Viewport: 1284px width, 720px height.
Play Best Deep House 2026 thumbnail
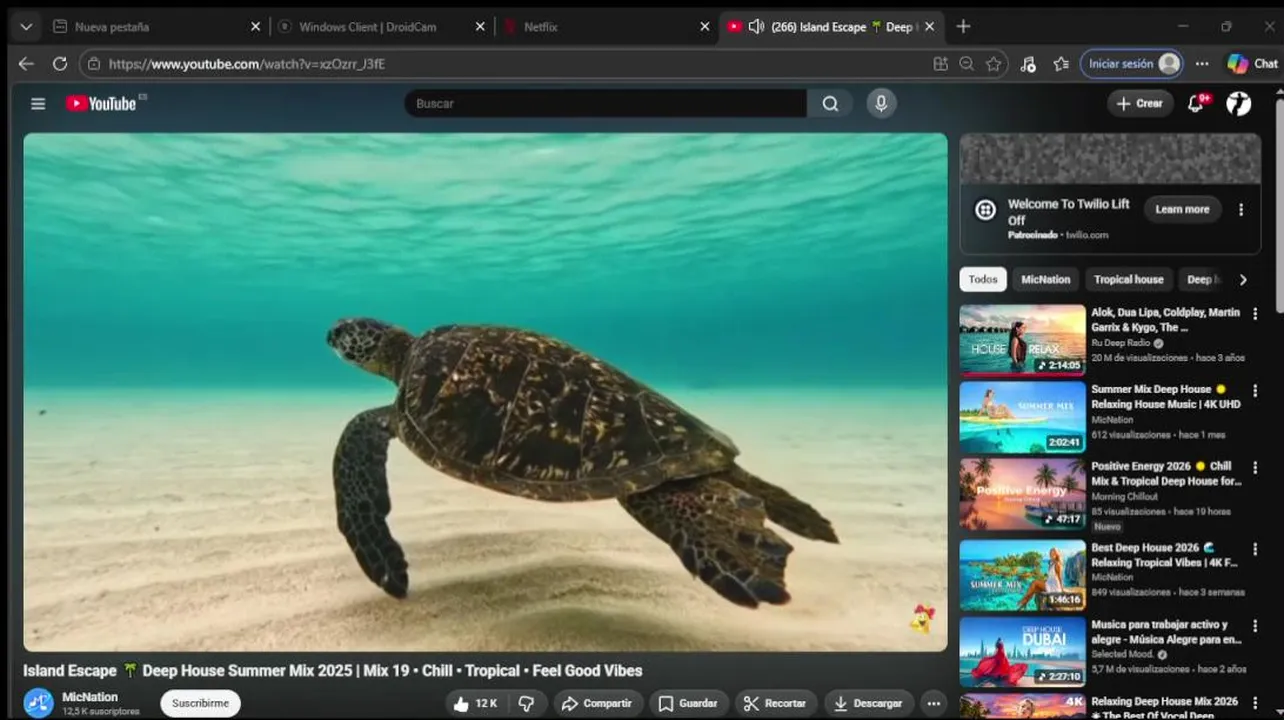coord(1022,575)
